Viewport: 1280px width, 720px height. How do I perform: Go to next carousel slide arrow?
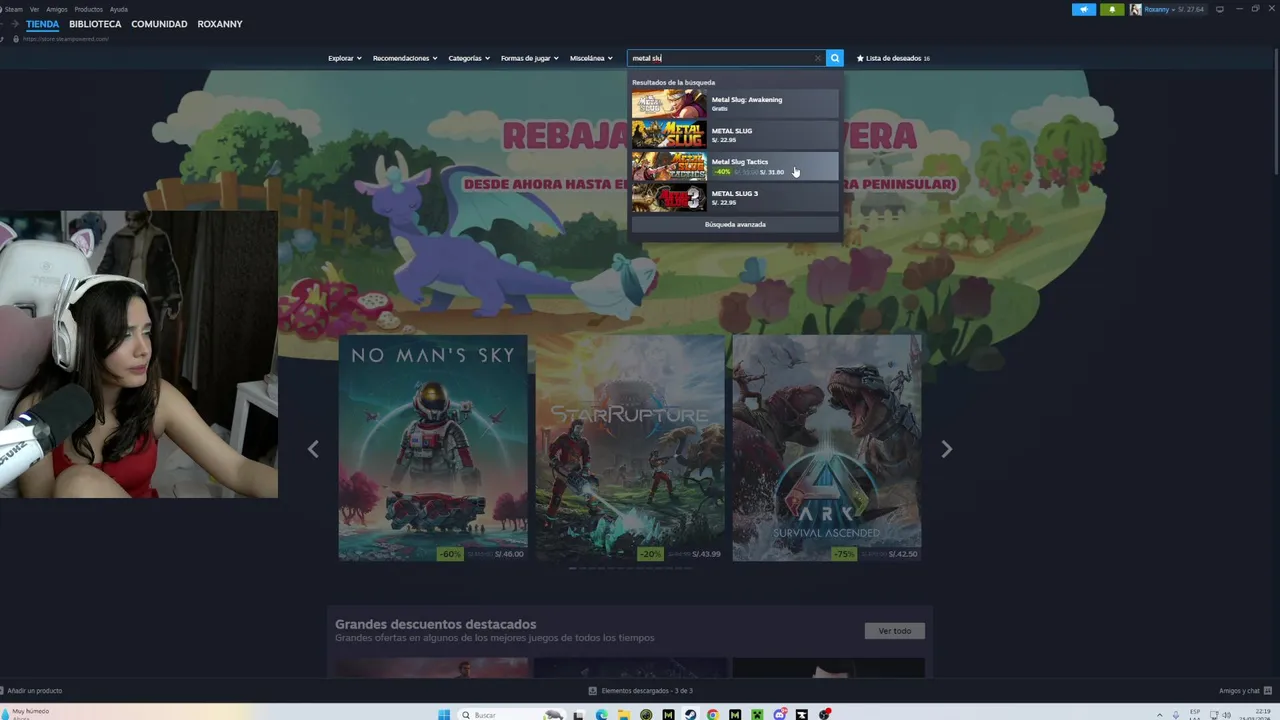pyautogui.click(x=946, y=449)
